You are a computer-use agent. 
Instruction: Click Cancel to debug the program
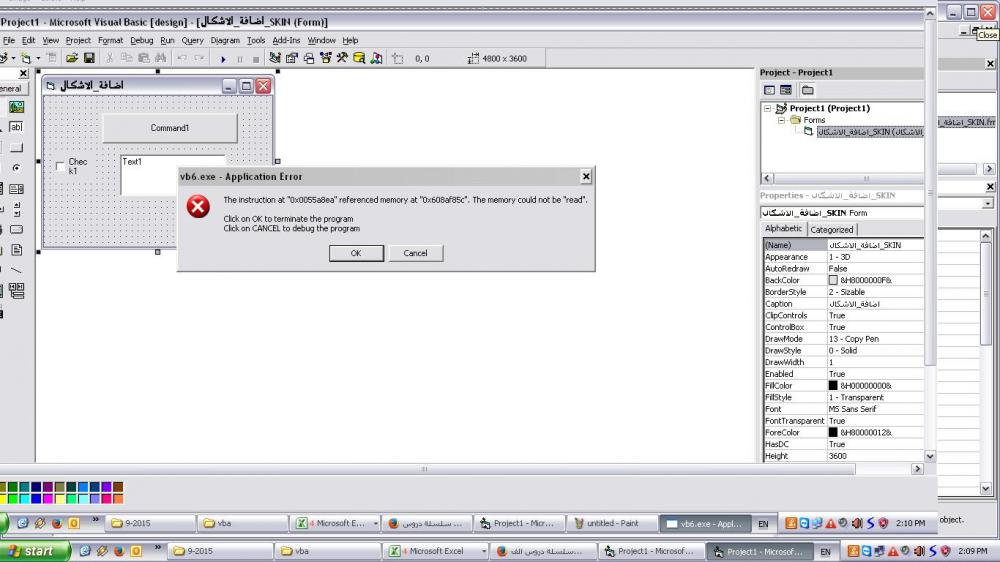coord(415,253)
